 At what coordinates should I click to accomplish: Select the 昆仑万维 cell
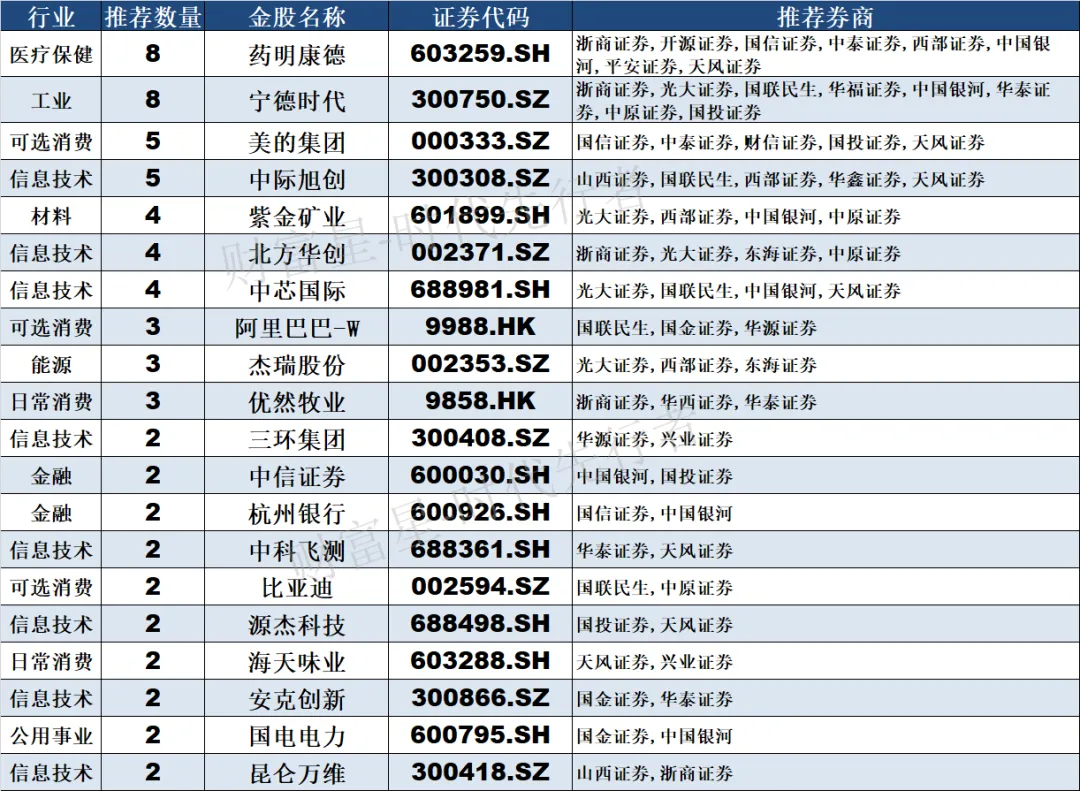point(296,774)
